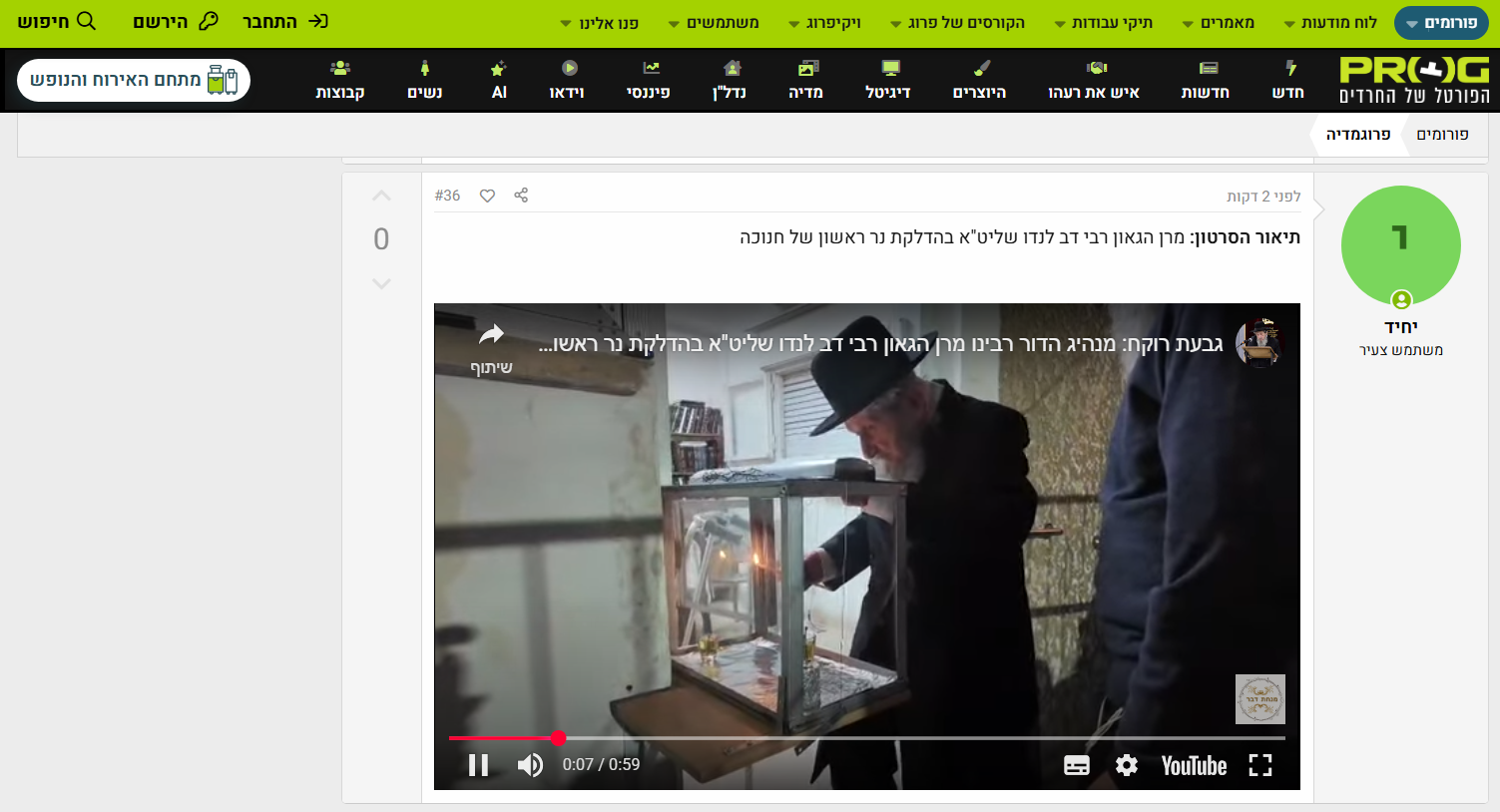Expand the פורומים dropdown menu
The height and width of the screenshot is (812, 1500).
pyautogui.click(x=1440, y=23)
